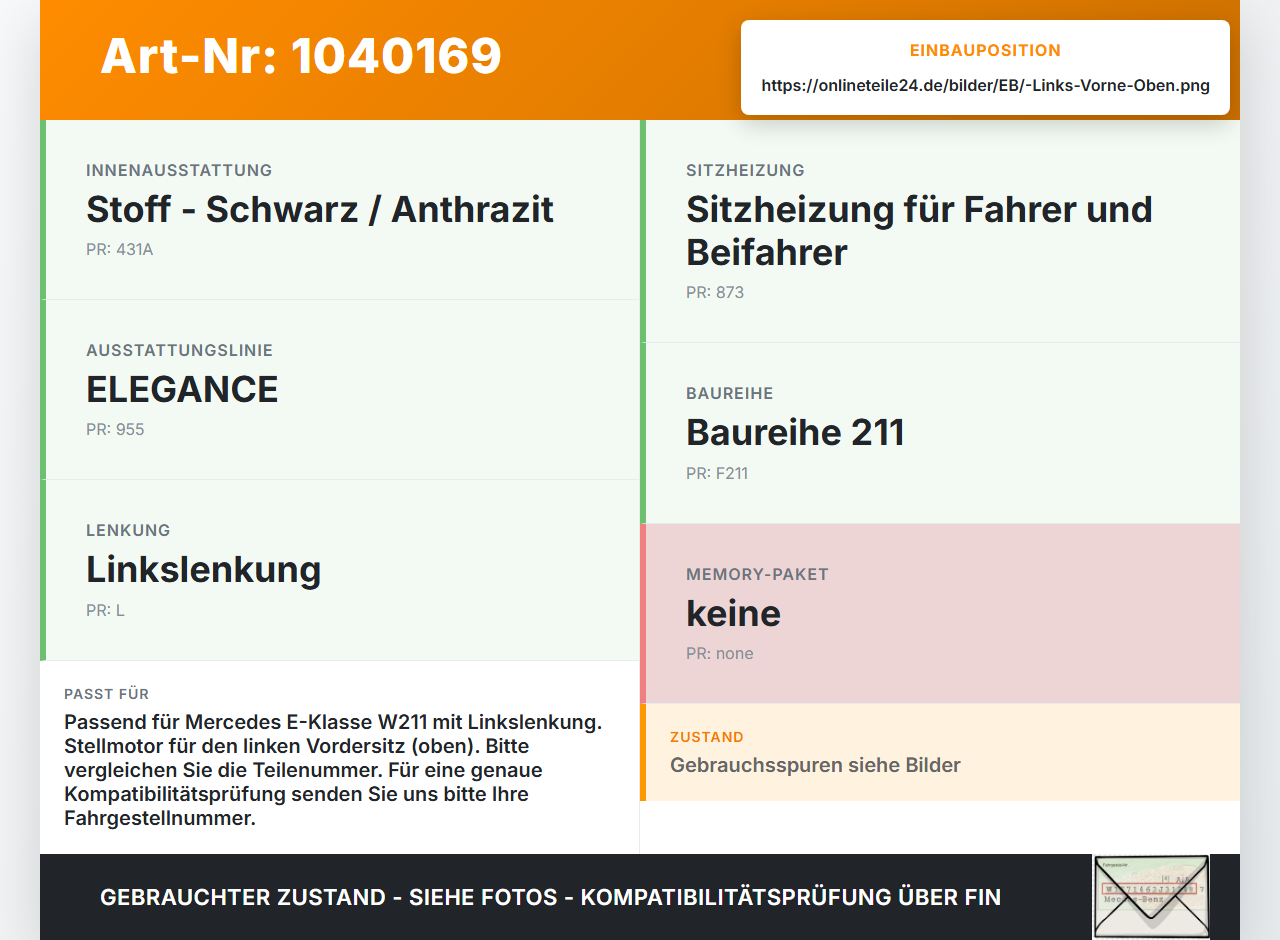
Task: Click the SITZHEIZUNG section label
Action: click(745, 170)
